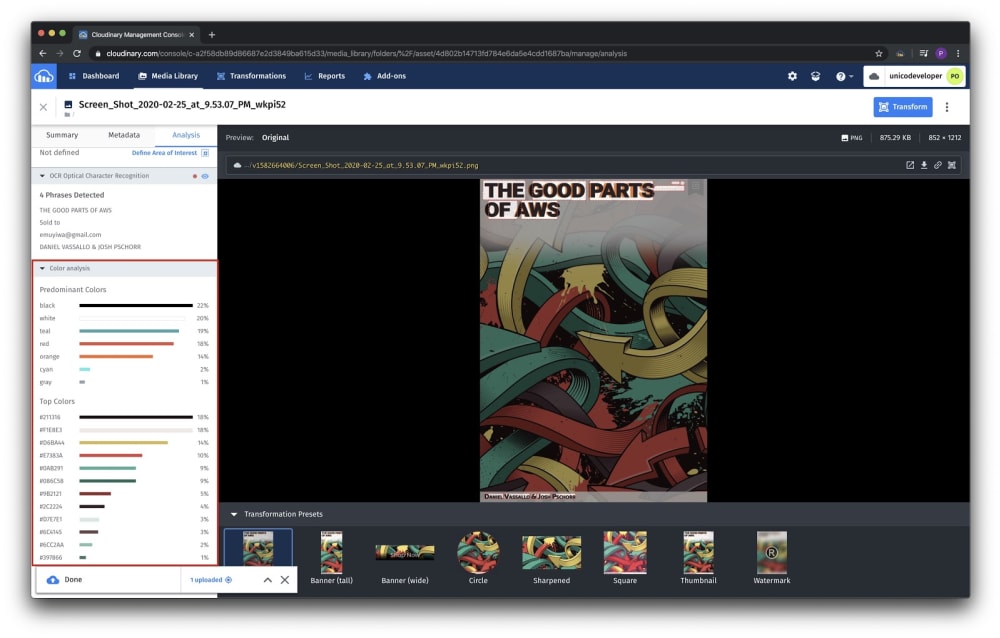Select the Sharpened preset thumbnail
This screenshot has height=638, width=1000.
pyautogui.click(x=552, y=553)
